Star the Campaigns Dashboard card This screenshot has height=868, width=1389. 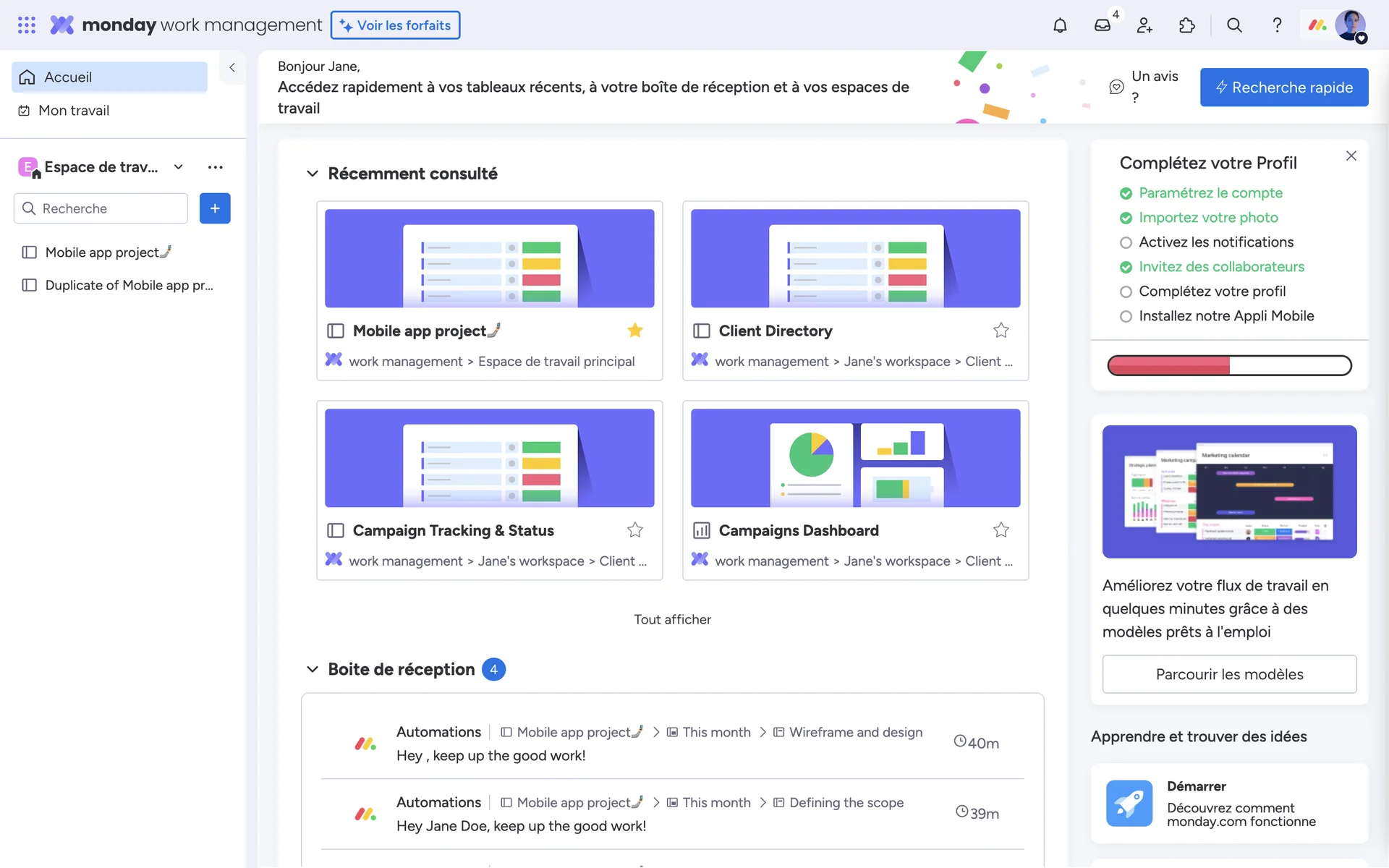click(1001, 530)
